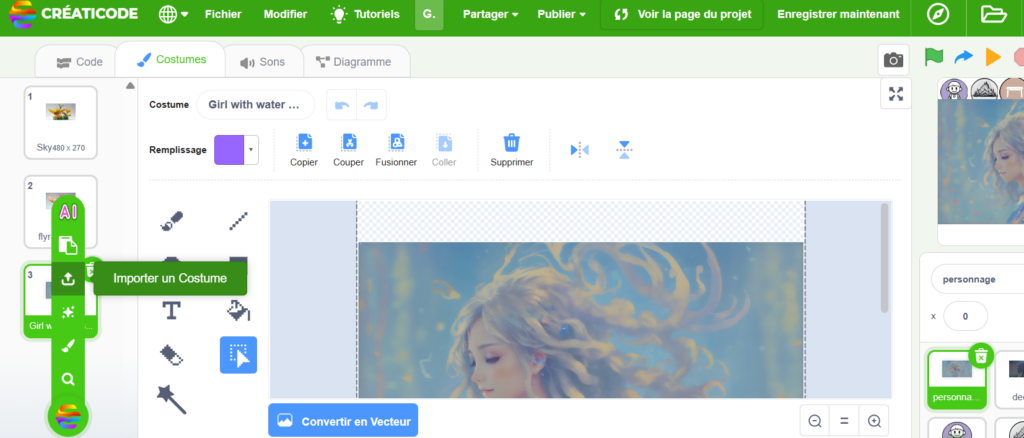Click the sprite name field personnage
Image resolution: width=1024 pixels, height=438 pixels.
click(x=977, y=279)
